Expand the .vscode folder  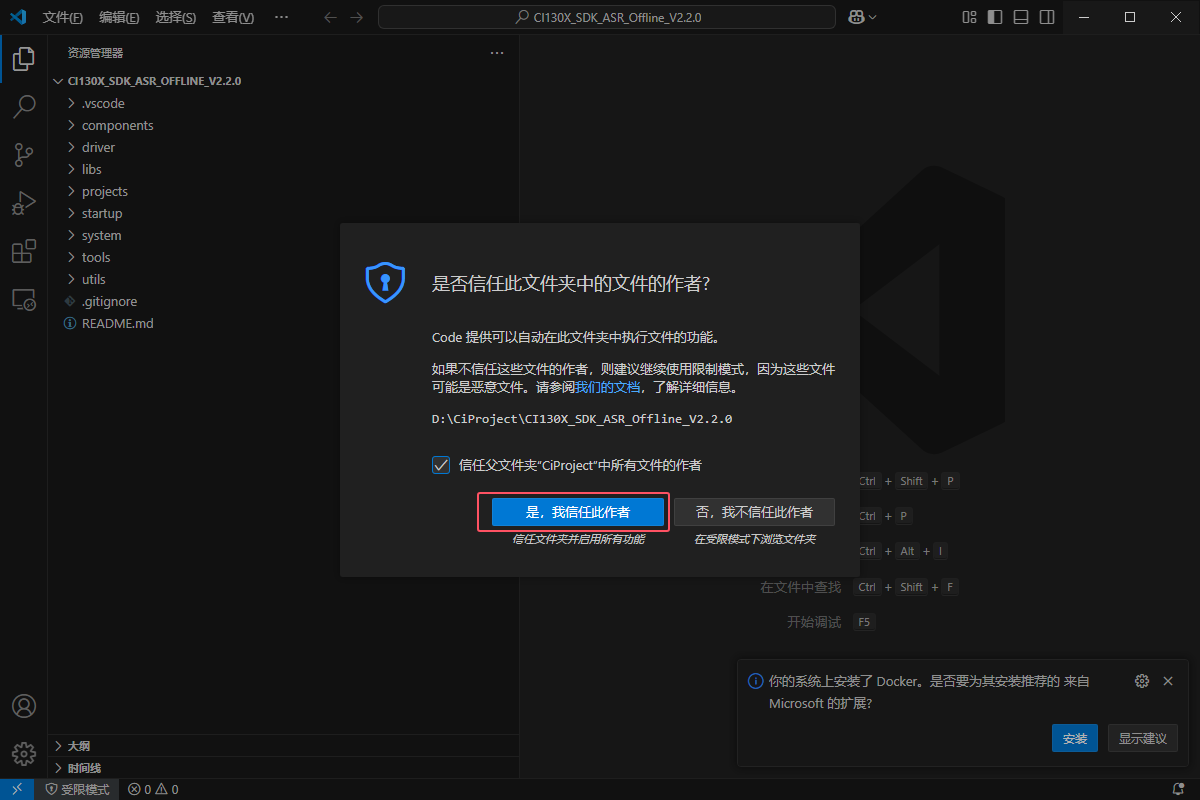click(285, 103)
